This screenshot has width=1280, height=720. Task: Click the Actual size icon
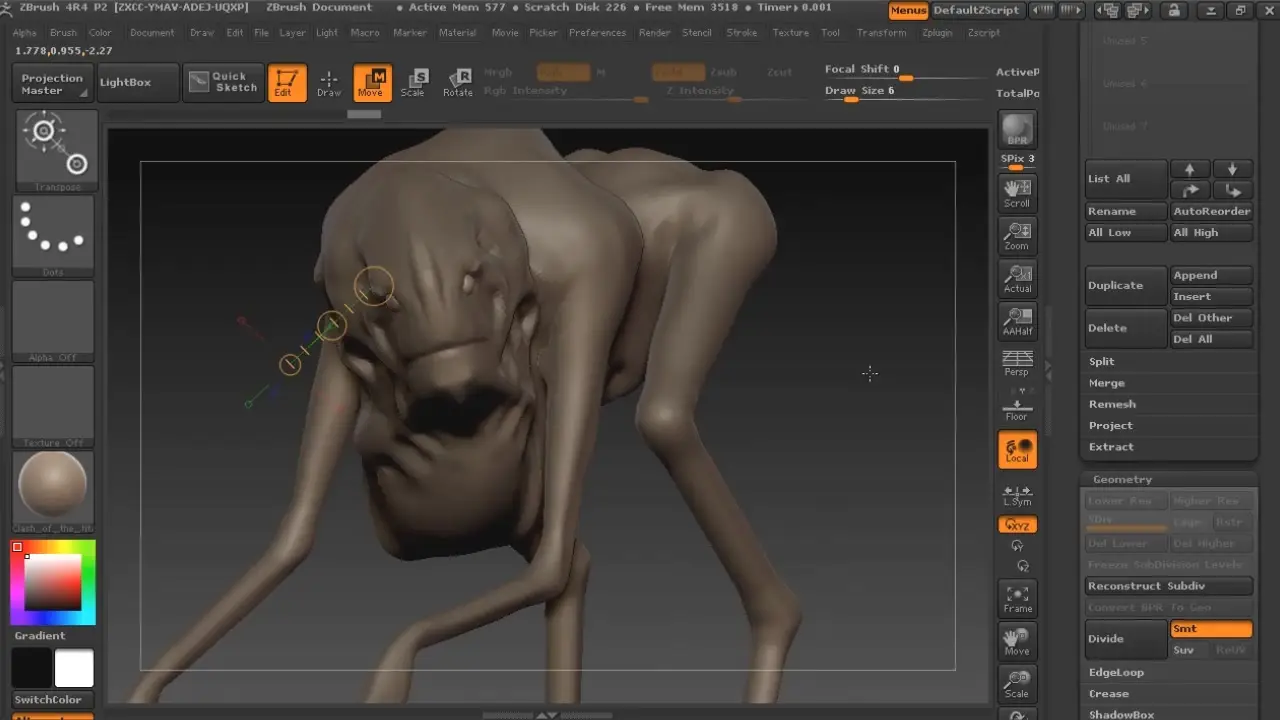[x=1017, y=279]
